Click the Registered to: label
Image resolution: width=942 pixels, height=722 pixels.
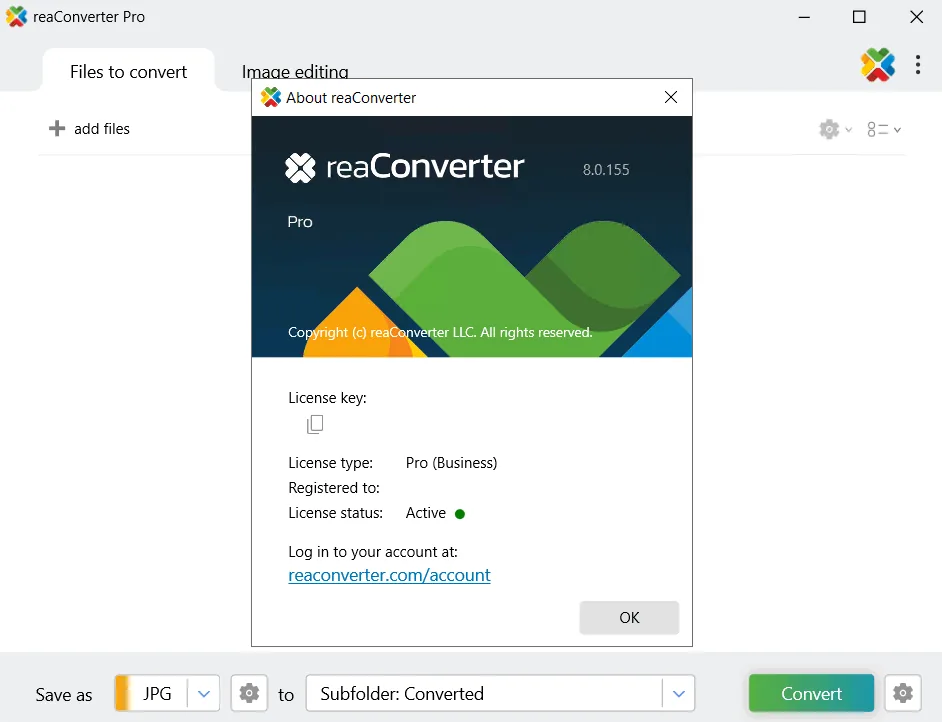(334, 488)
